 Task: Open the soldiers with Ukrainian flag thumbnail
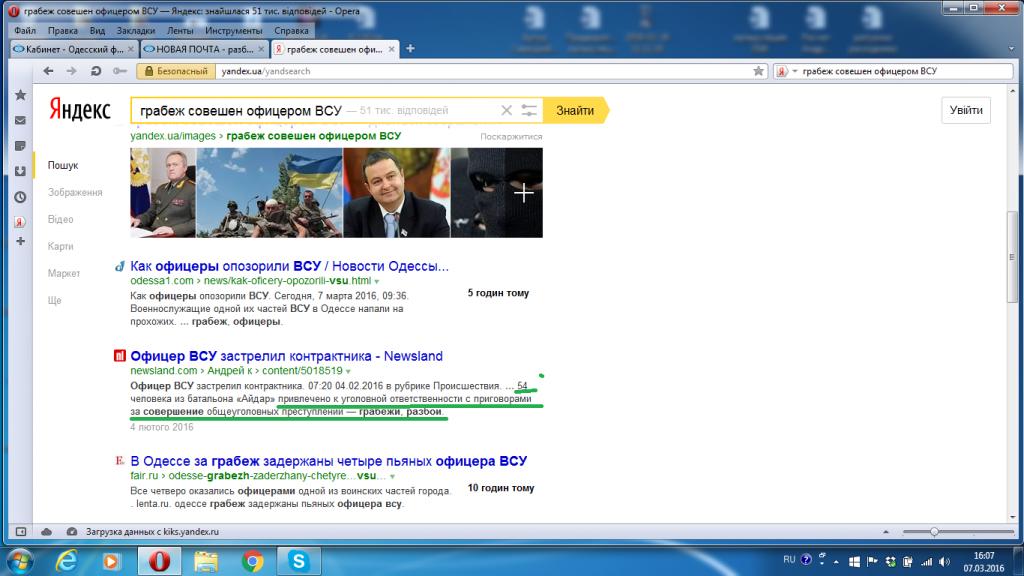tap(269, 193)
